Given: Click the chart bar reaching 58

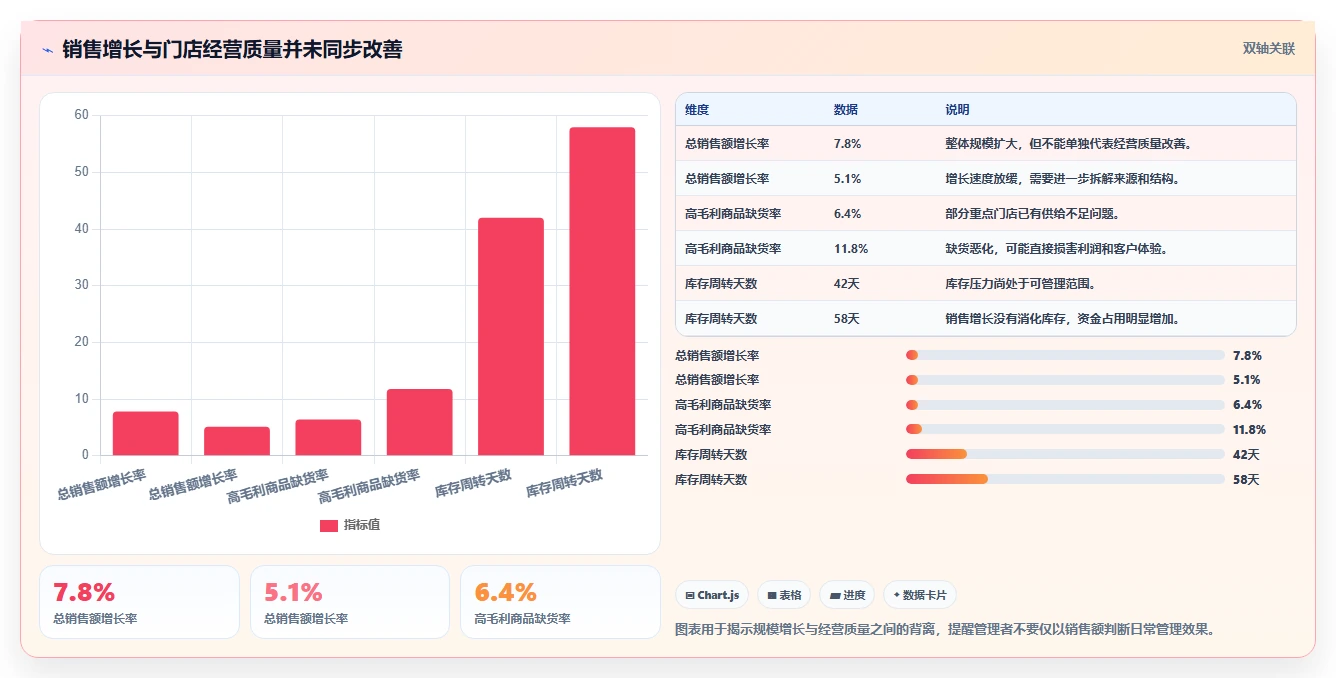Looking at the screenshot, I should (x=602, y=291).
